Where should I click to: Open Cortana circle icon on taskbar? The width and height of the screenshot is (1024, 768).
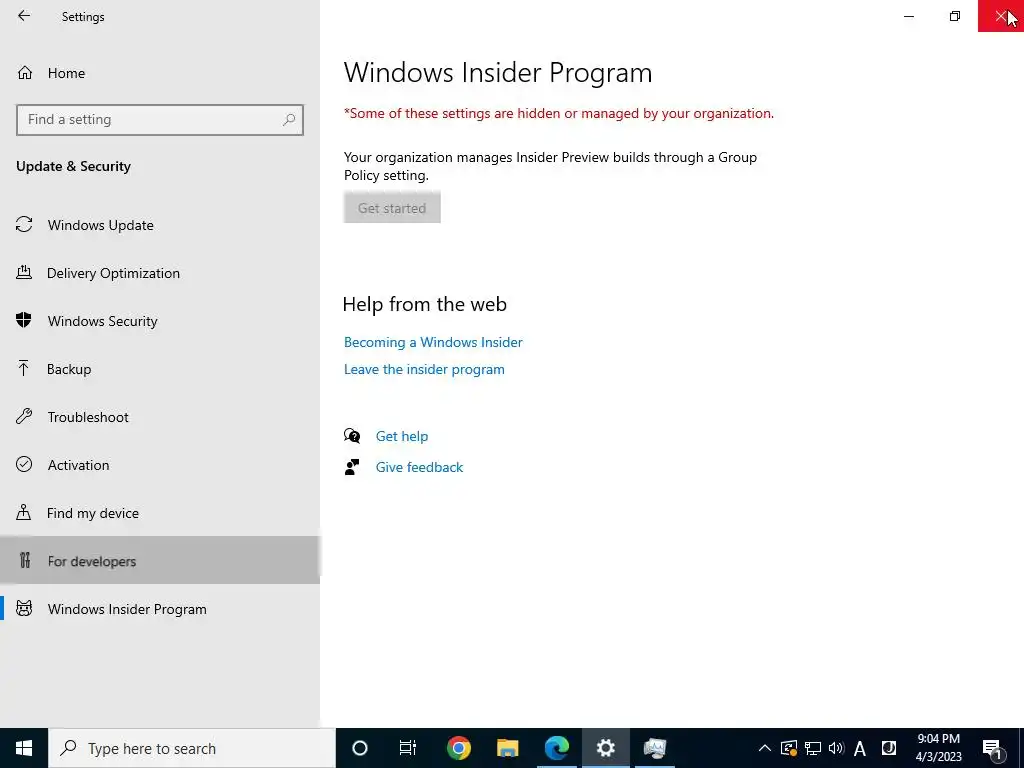point(360,748)
